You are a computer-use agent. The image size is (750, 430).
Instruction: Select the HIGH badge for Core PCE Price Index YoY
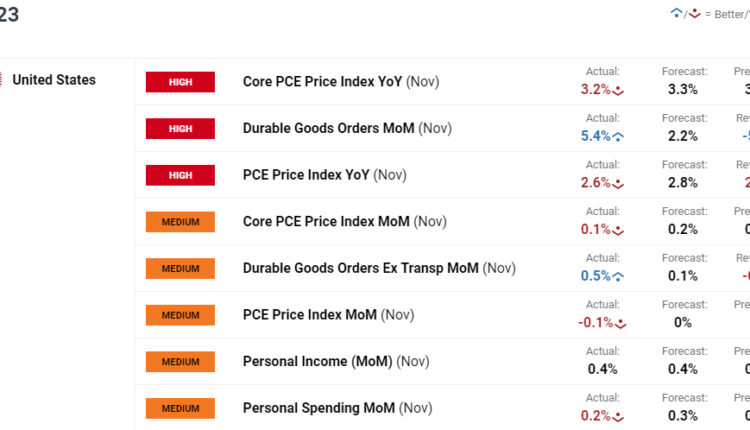click(180, 82)
